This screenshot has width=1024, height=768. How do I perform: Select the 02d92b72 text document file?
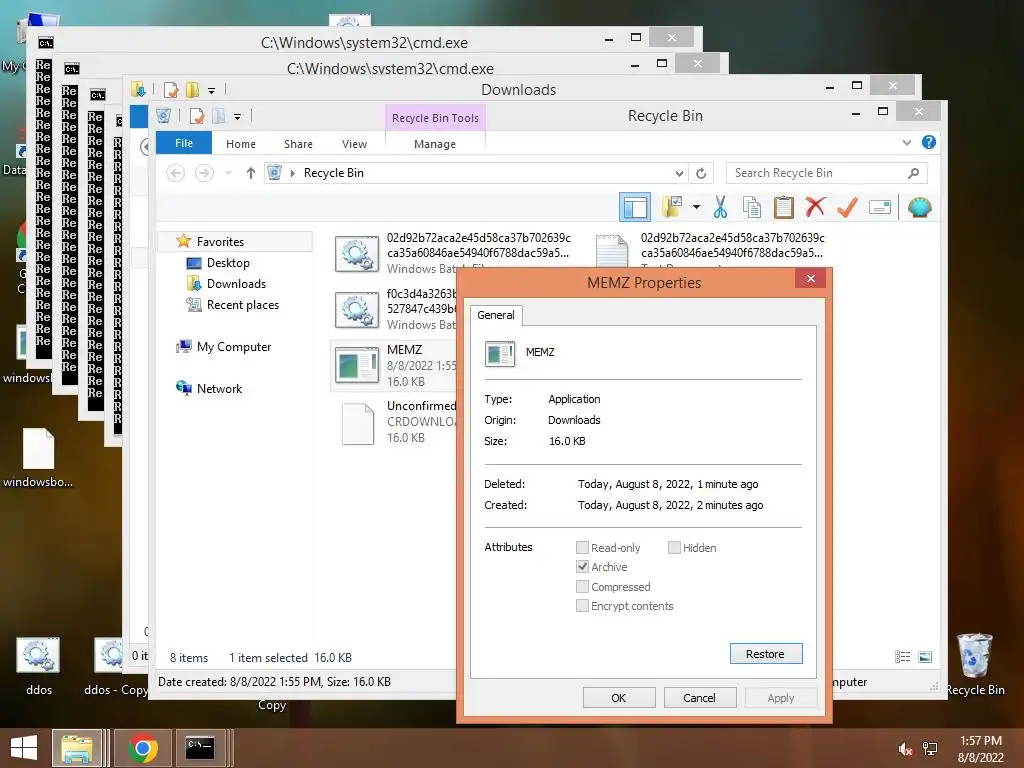(710, 249)
